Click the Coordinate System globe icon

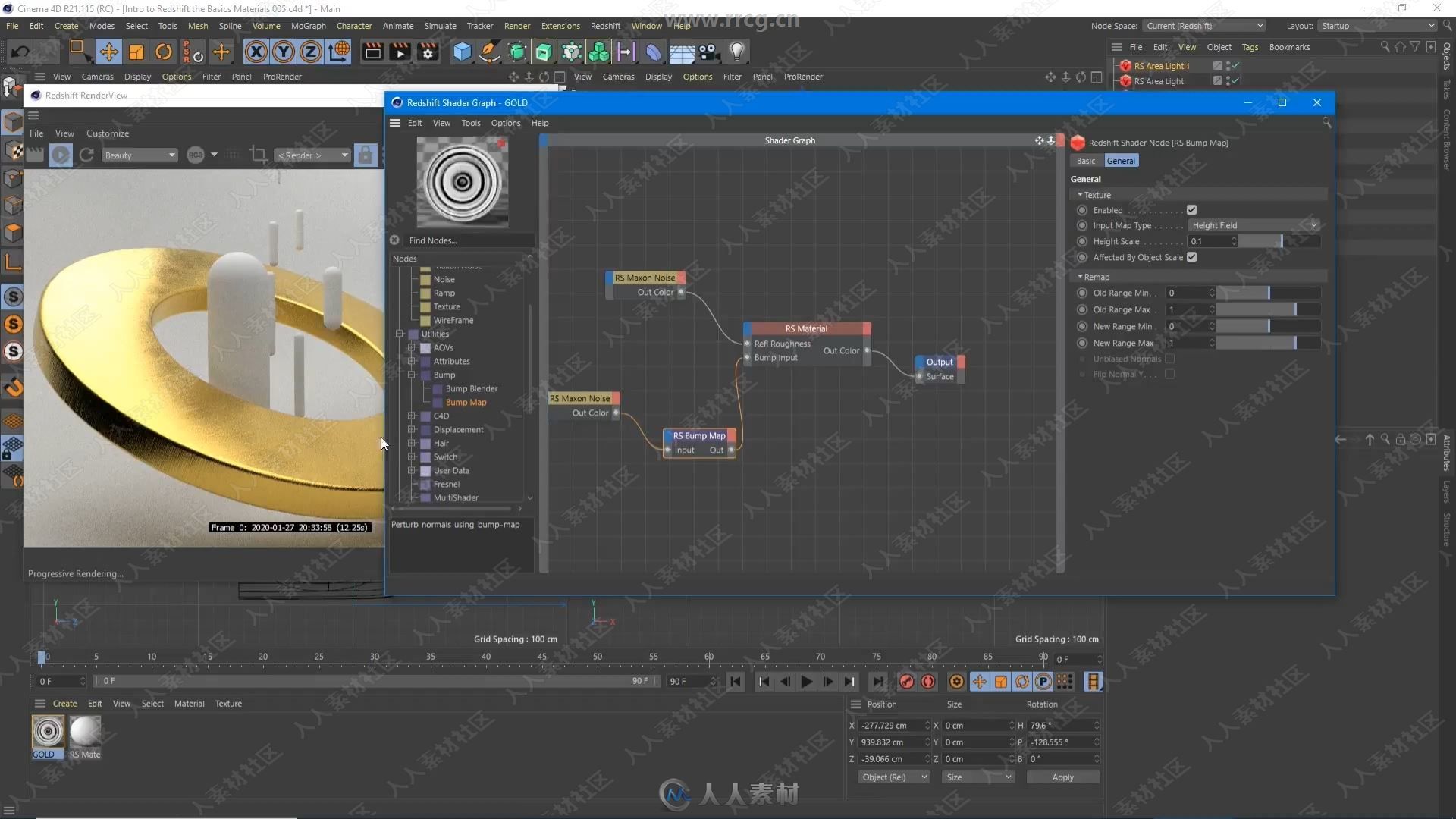coord(339,52)
